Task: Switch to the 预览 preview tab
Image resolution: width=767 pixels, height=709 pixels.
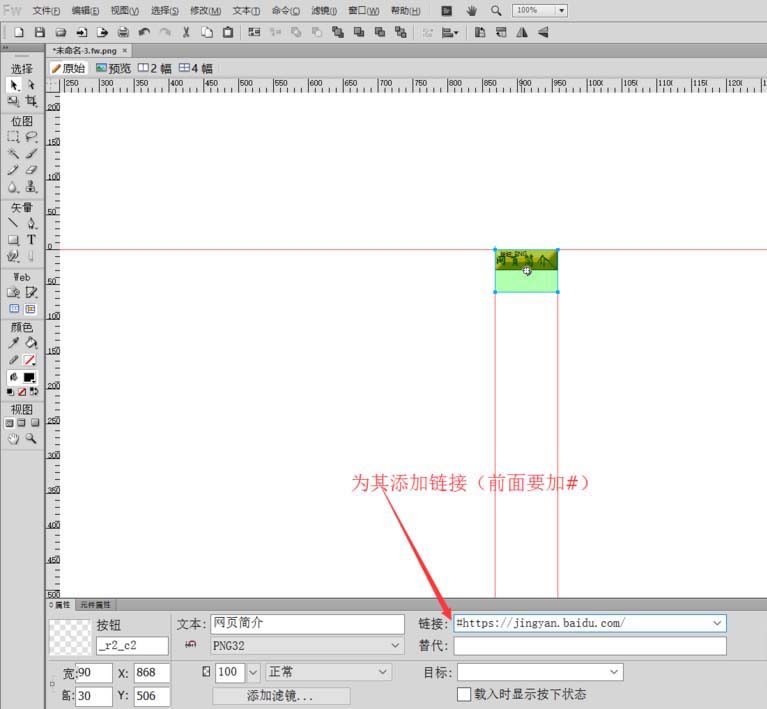Action: point(113,68)
